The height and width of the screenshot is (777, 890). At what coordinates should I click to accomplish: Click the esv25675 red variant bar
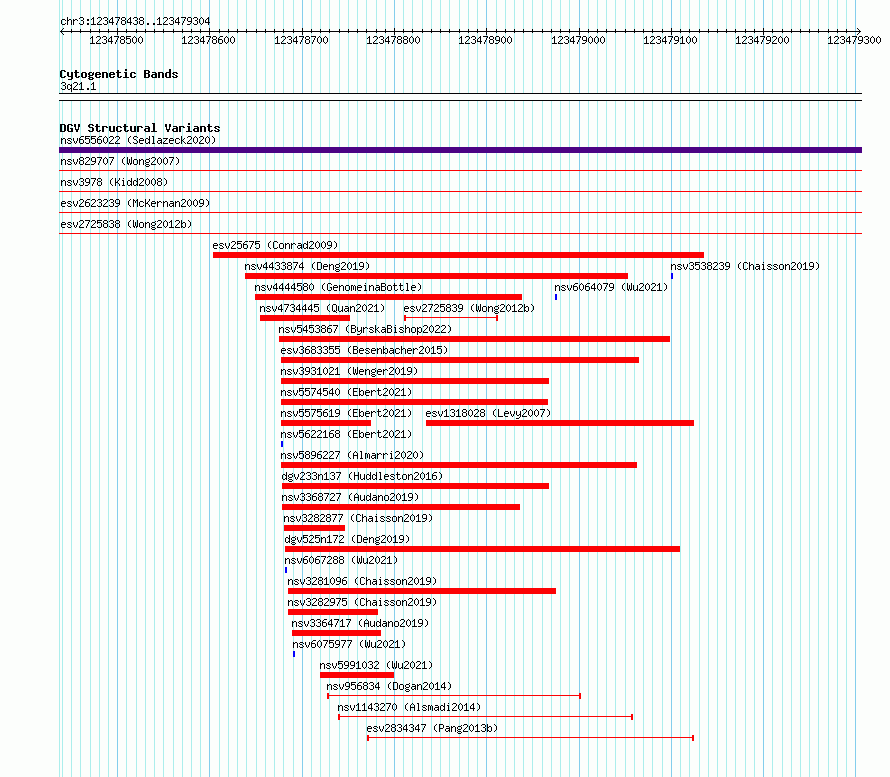[458, 255]
